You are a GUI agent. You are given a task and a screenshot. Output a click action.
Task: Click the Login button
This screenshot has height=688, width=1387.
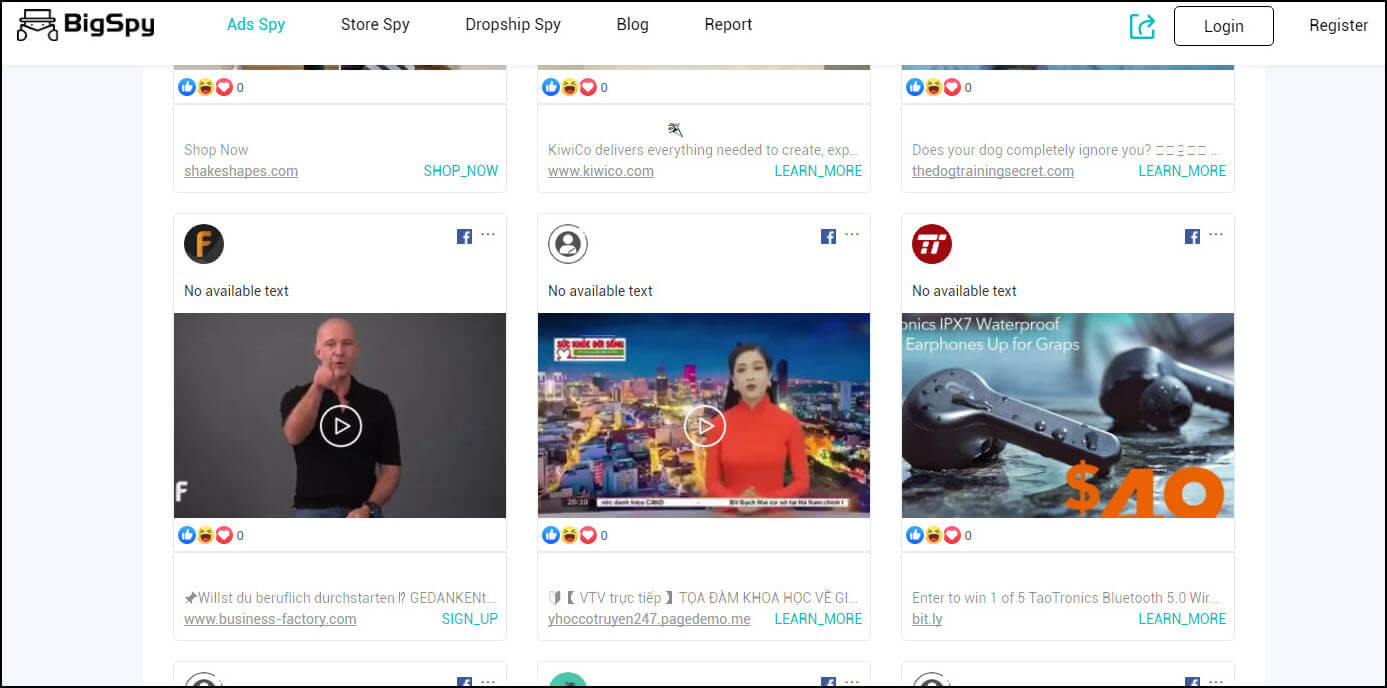tap(1223, 26)
